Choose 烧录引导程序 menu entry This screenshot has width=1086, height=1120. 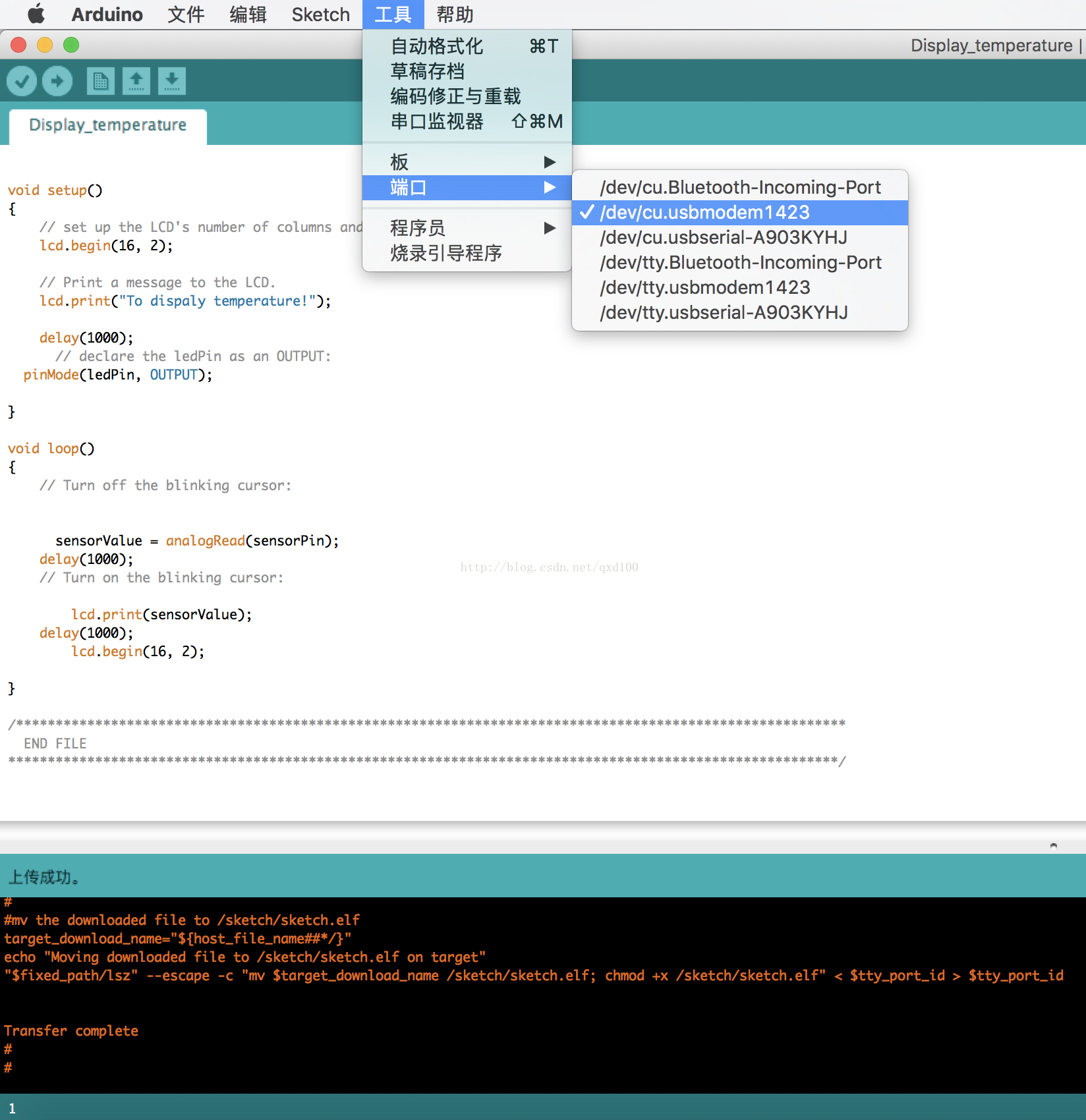tap(467, 253)
